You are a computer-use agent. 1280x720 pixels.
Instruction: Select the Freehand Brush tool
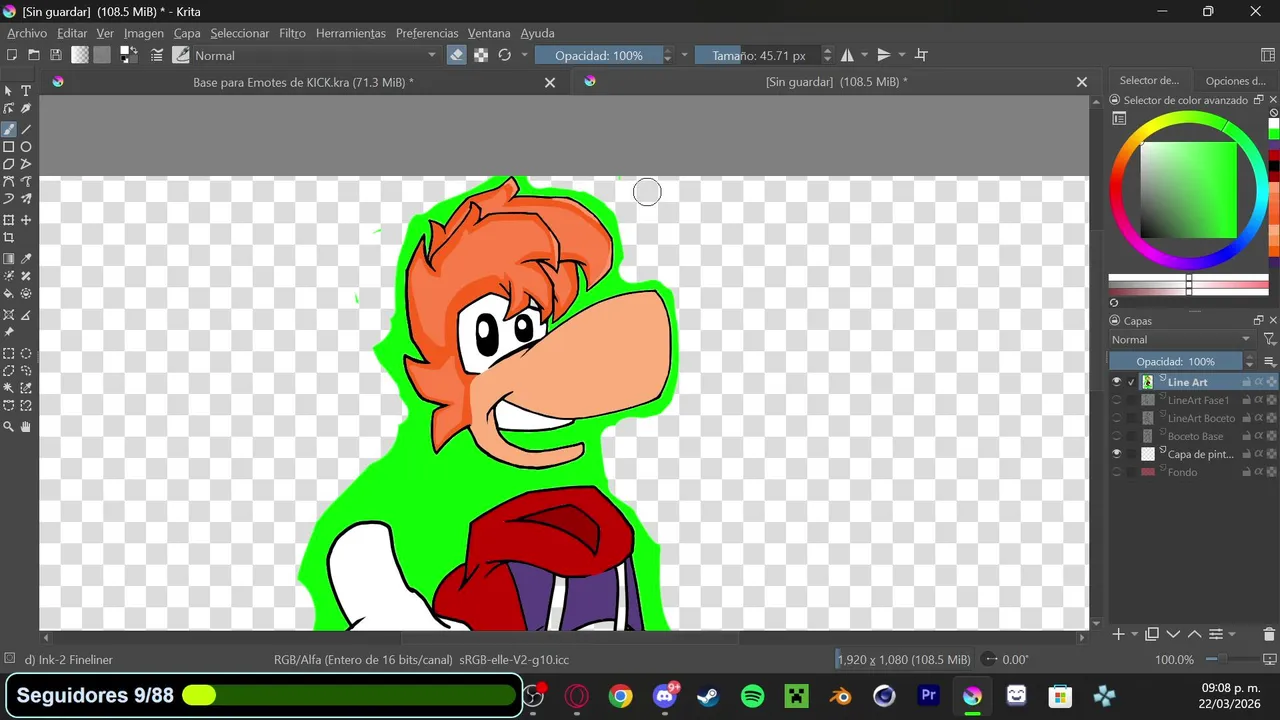[9, 129]
